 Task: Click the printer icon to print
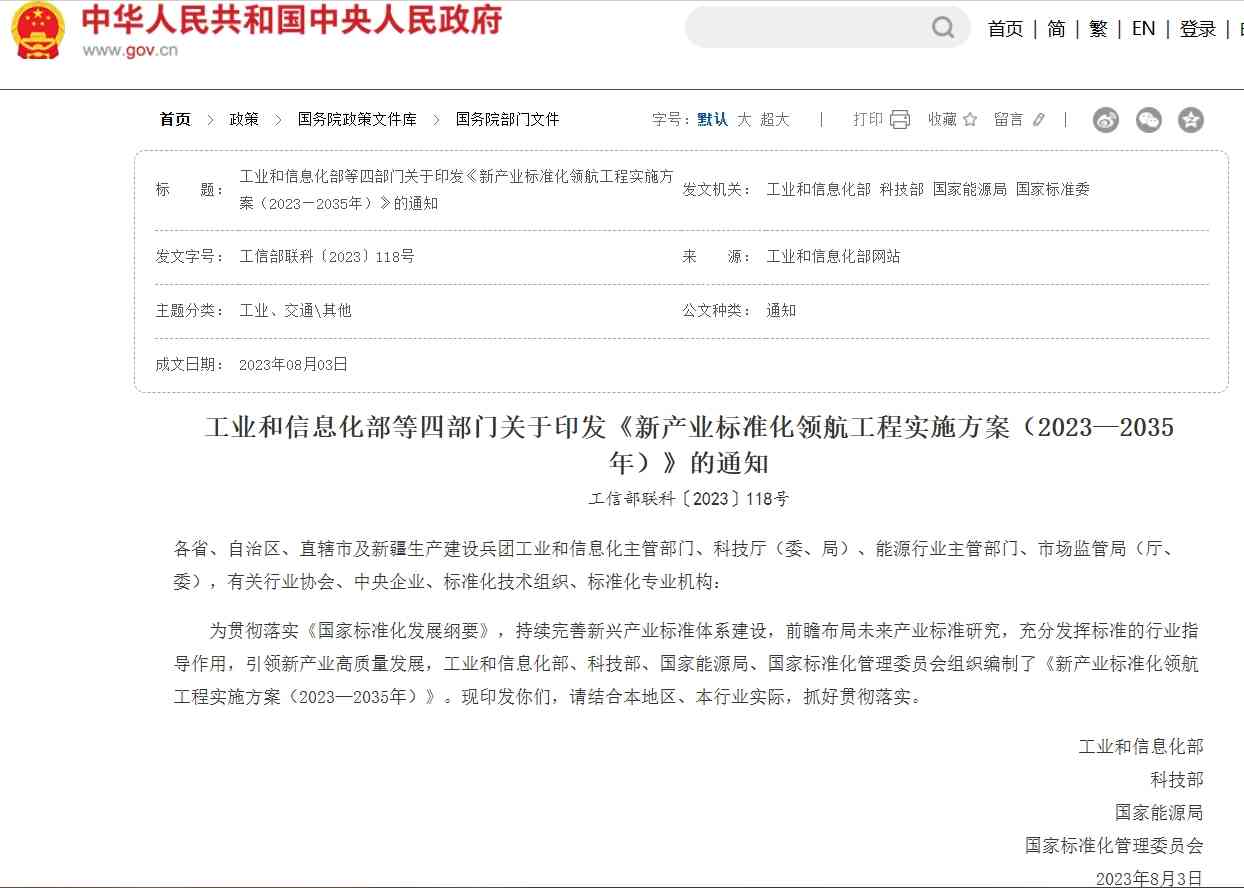900,120
